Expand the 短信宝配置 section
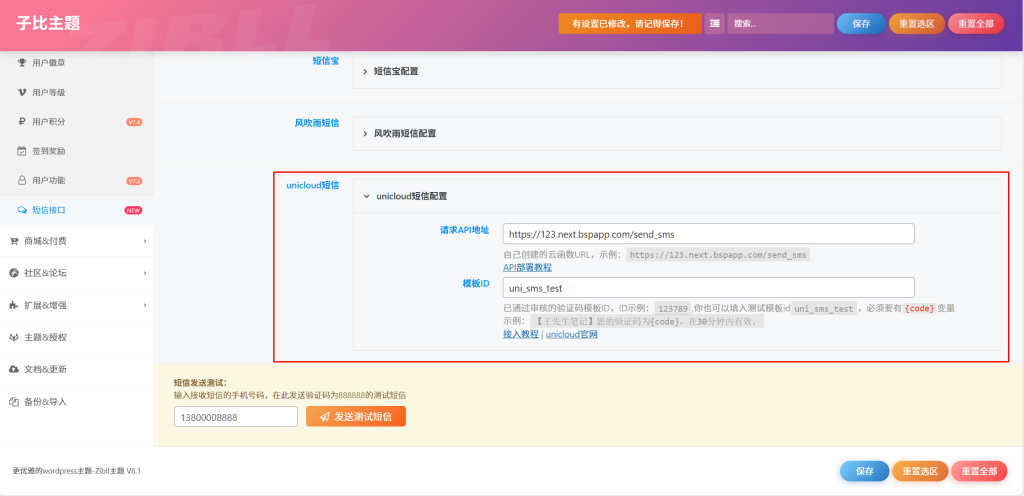 [395, 71]
